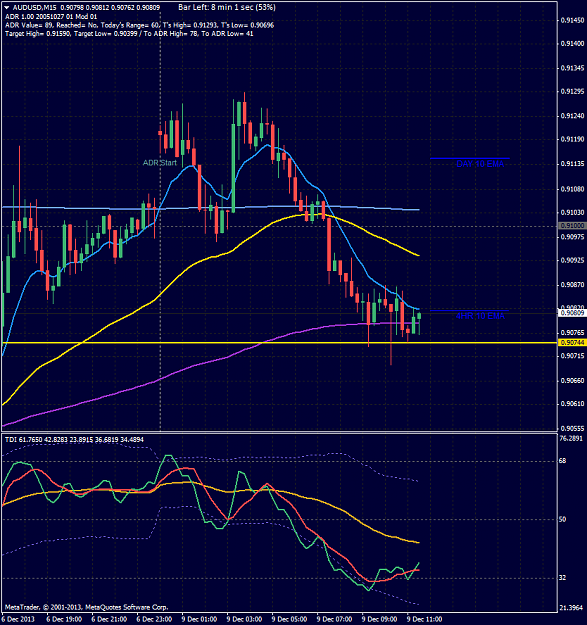Image resolution: width=587 pixels, height=625 pixels.
Task: Select the blue line above 'DAY 10 EMA'
Action: [469, 158]
